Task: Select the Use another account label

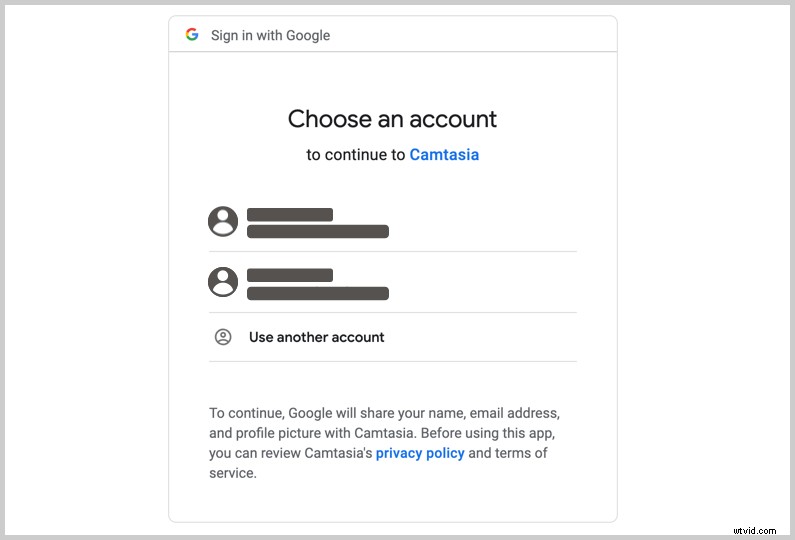Action: tap(316, 337)
